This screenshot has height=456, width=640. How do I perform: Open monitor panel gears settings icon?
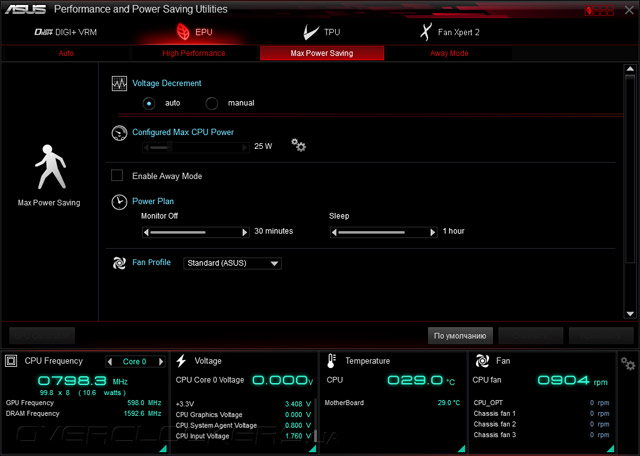[628, 363]
